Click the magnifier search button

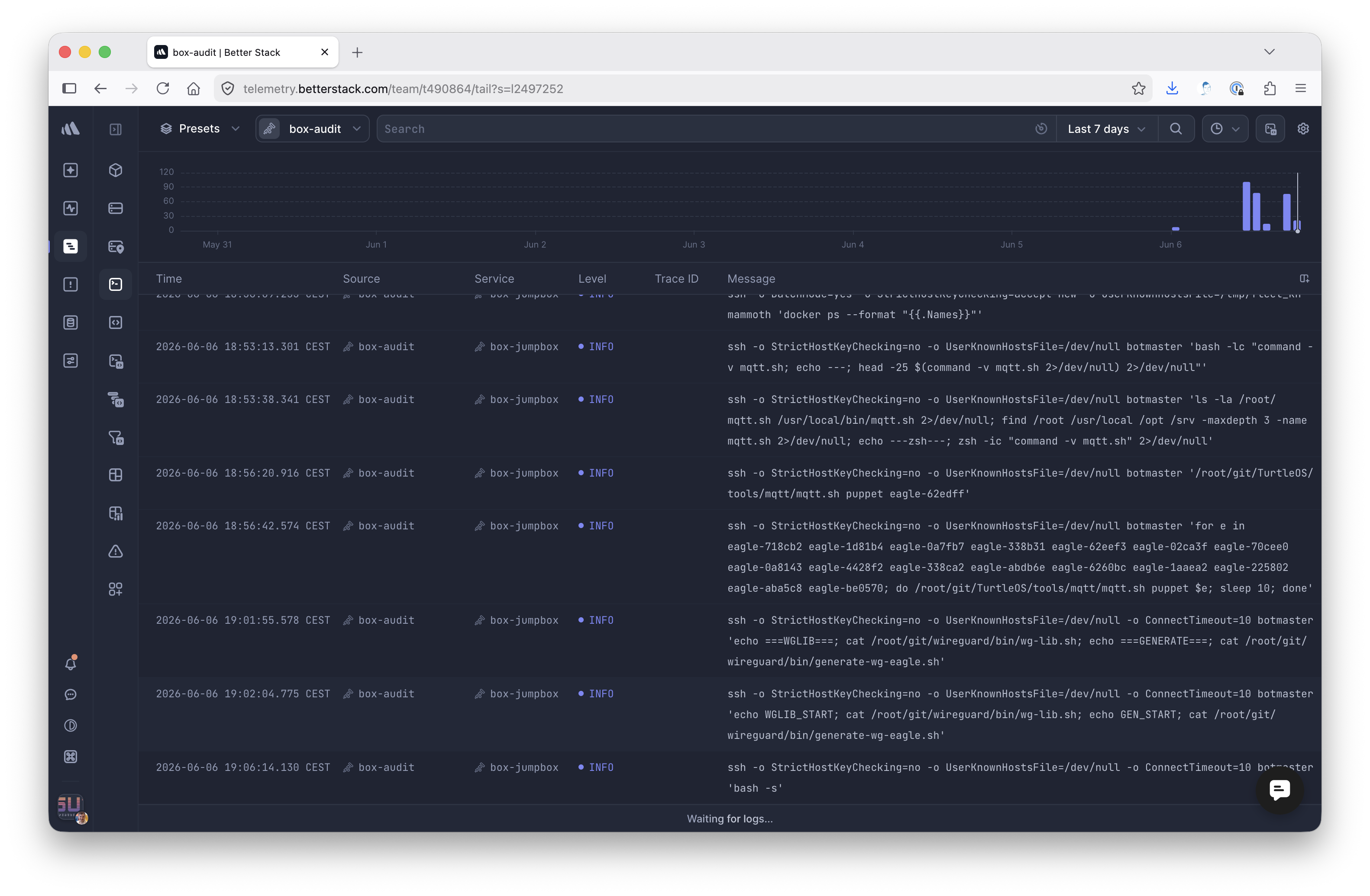point(1176,129)
